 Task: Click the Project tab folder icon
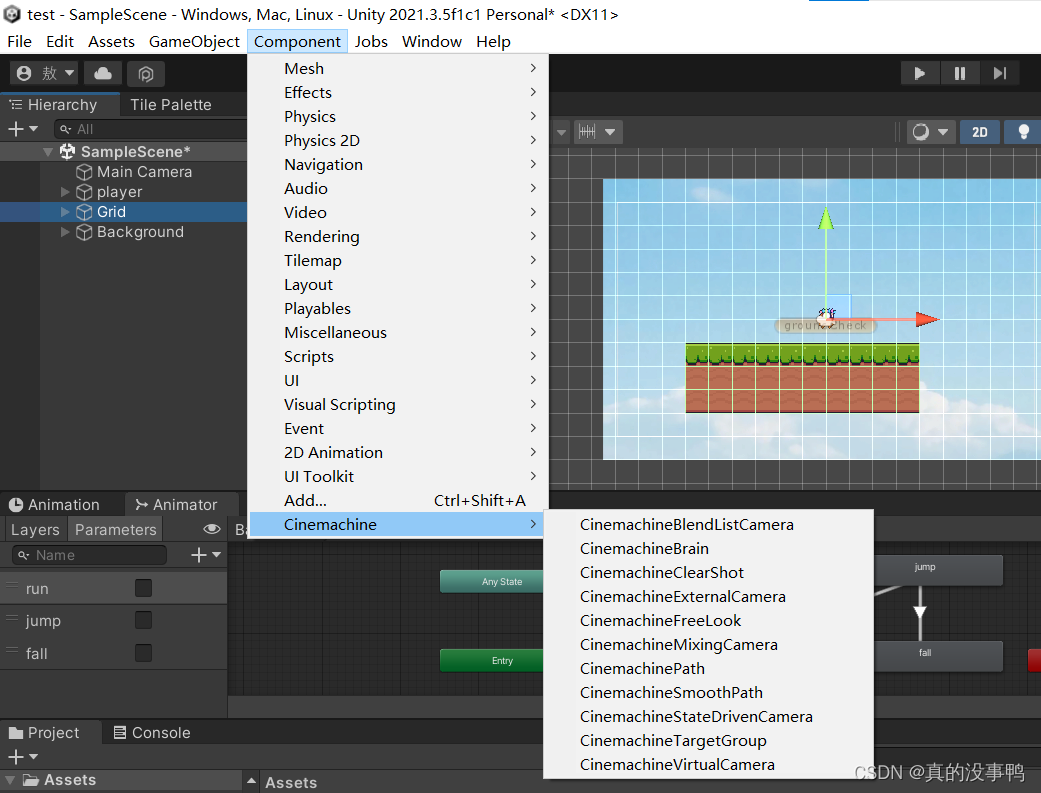click(16, 733)
